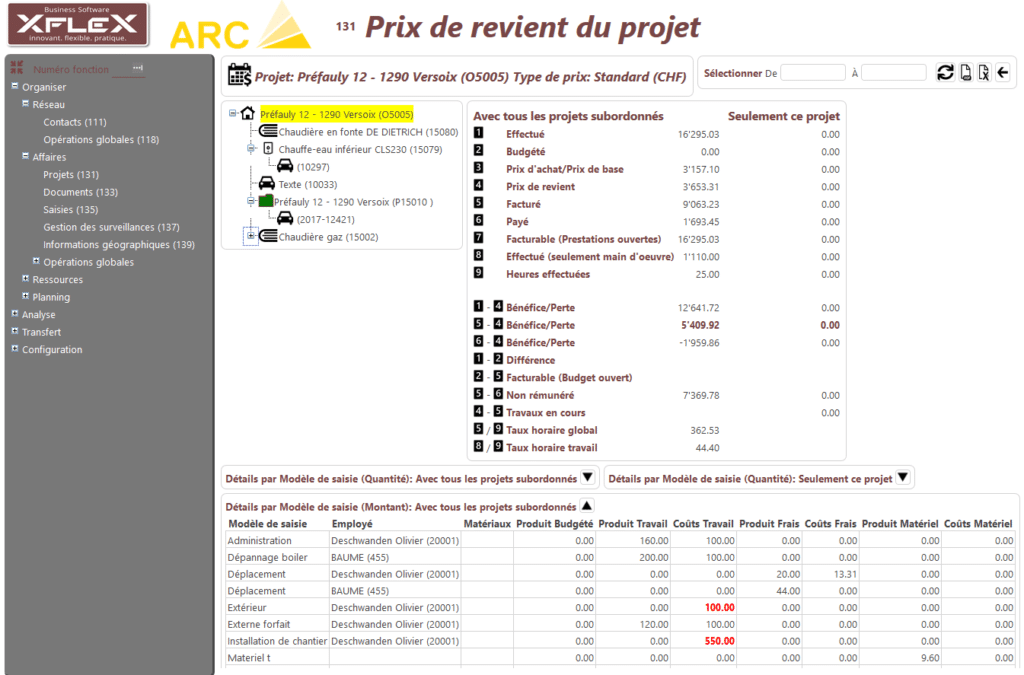This screenshot has height=675, width=1024.
Task: Click the number 7 badge next to Facturable (Prestations ouvertes)
Action: (479, 238)
